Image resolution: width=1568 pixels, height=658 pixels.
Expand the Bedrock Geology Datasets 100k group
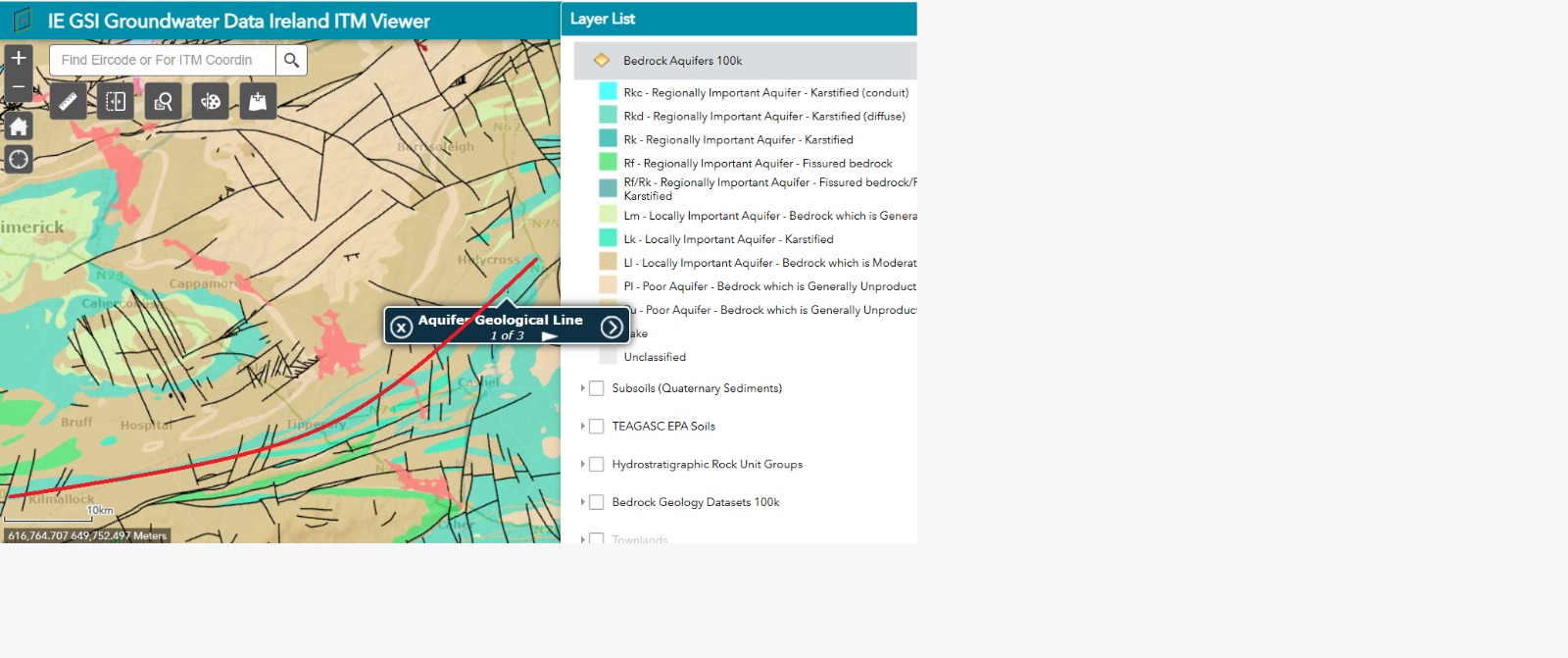pyautogui.click(x=583, y=502)
